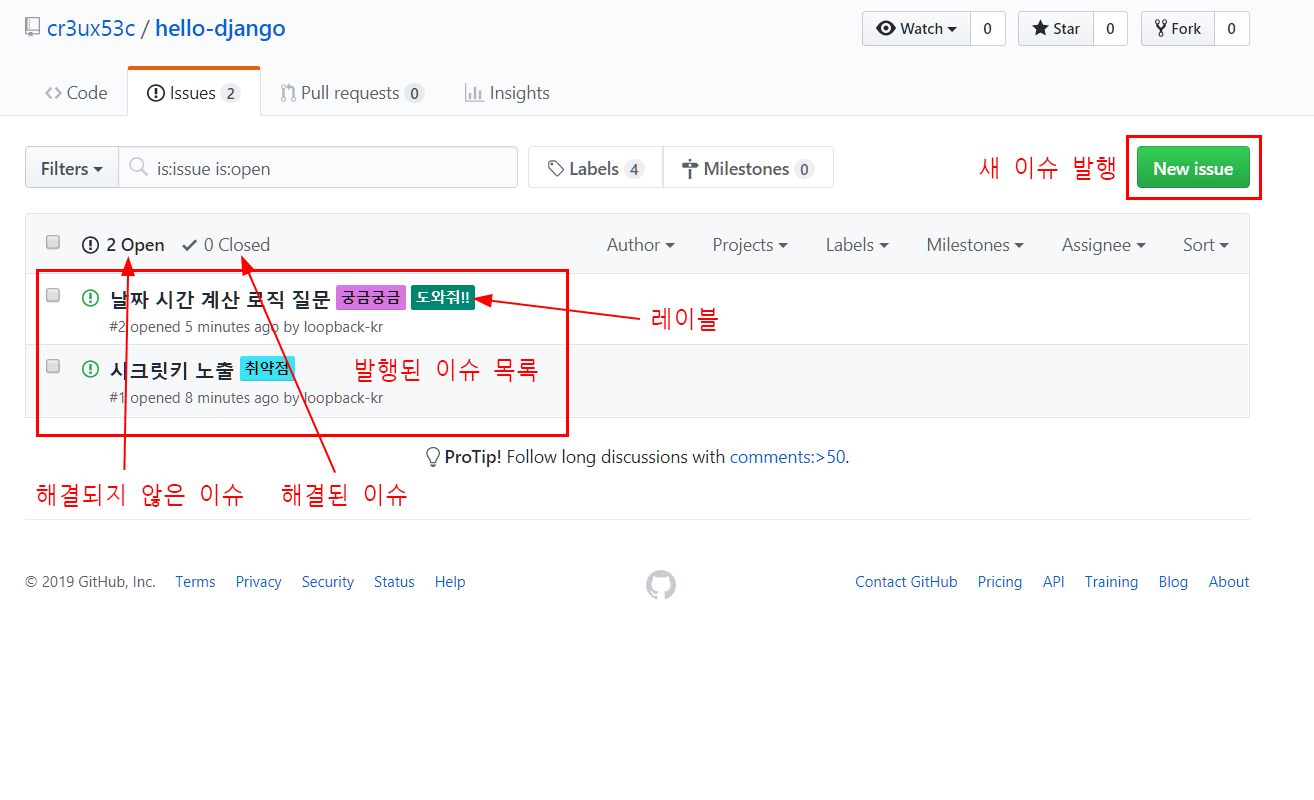Viewport: 1314px width, 800px height.
Task: Open the hello-django repository link
Action: (x=220, y=28)
